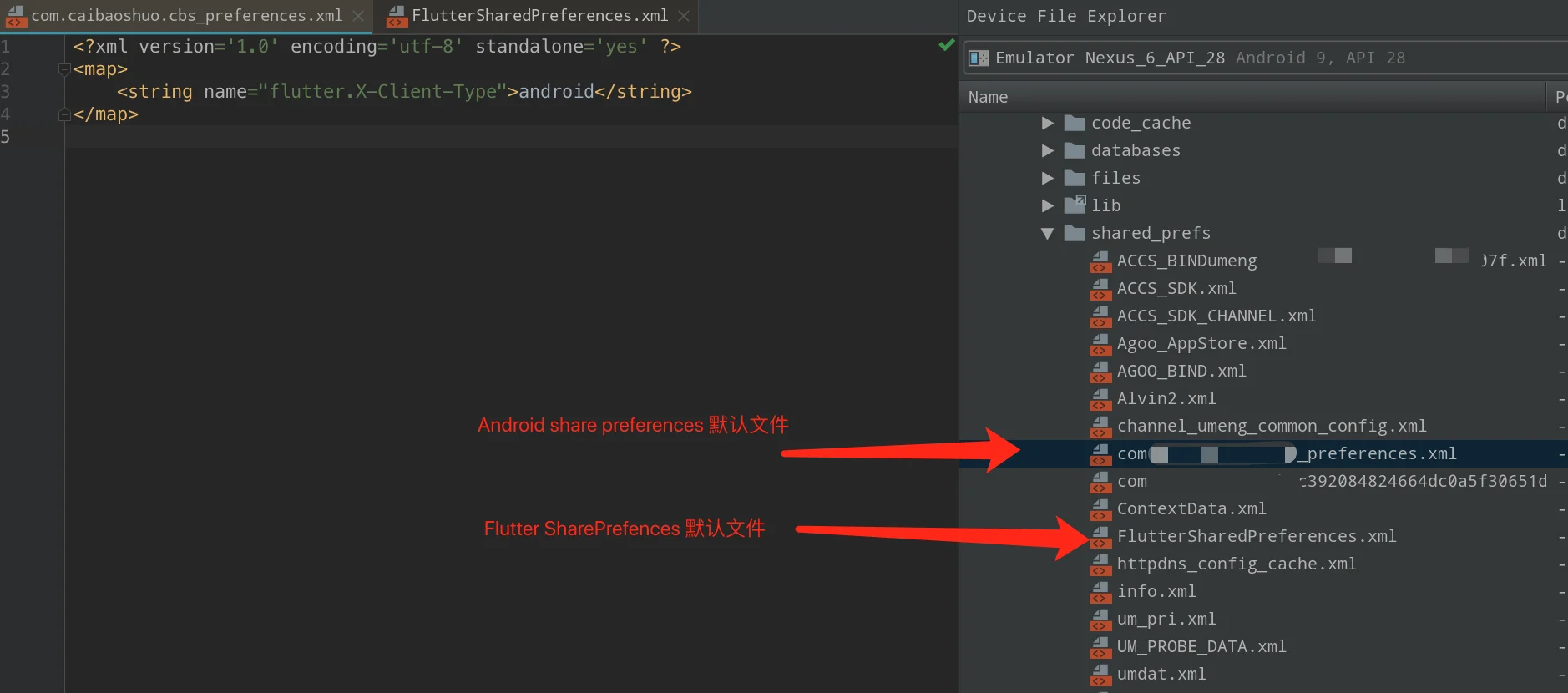Collapse the <map> fold marker
The height and width of the screenshot is (693, 1568).
point(64,69)
